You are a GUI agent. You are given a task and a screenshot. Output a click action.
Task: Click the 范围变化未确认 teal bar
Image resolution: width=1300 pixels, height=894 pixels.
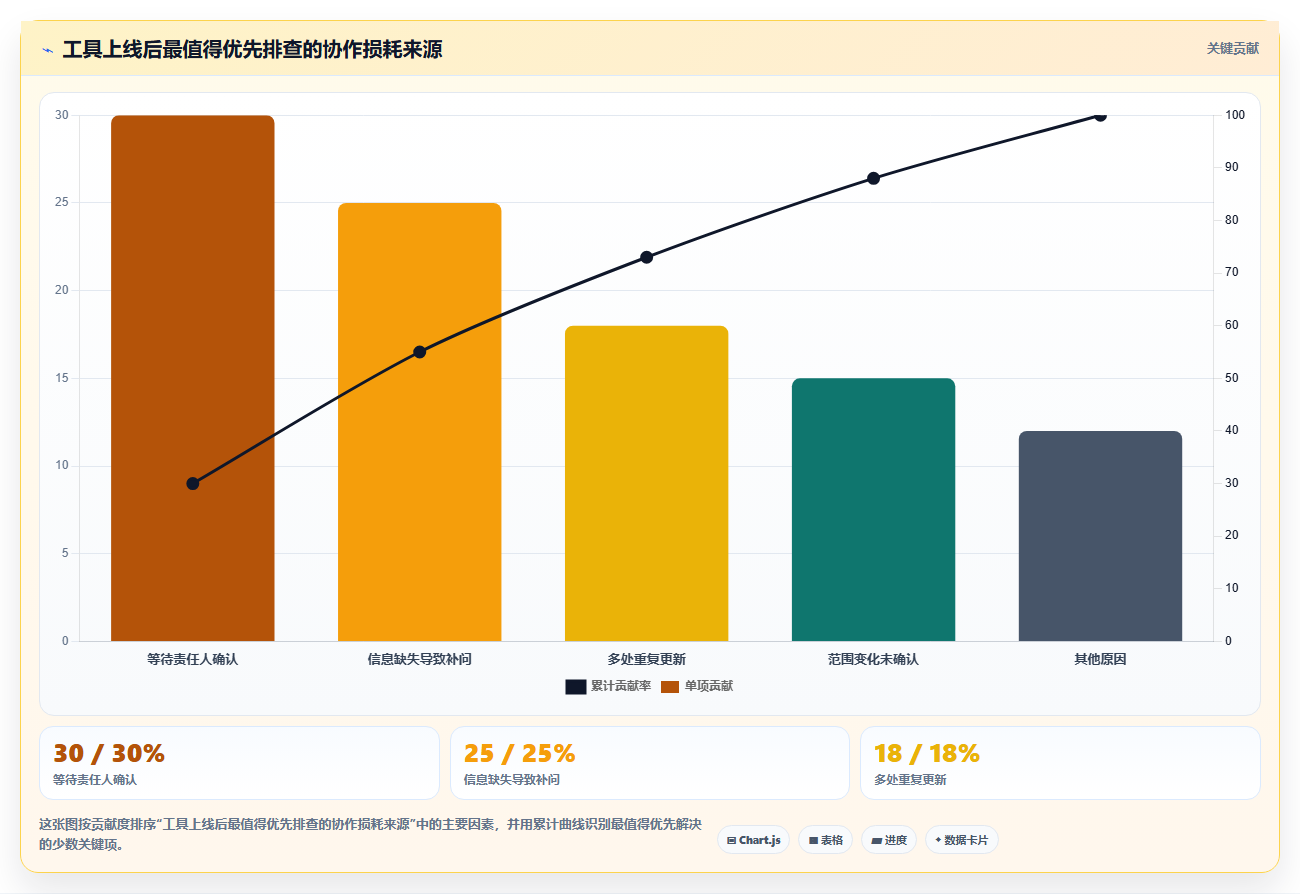click(x=873, y=510)
